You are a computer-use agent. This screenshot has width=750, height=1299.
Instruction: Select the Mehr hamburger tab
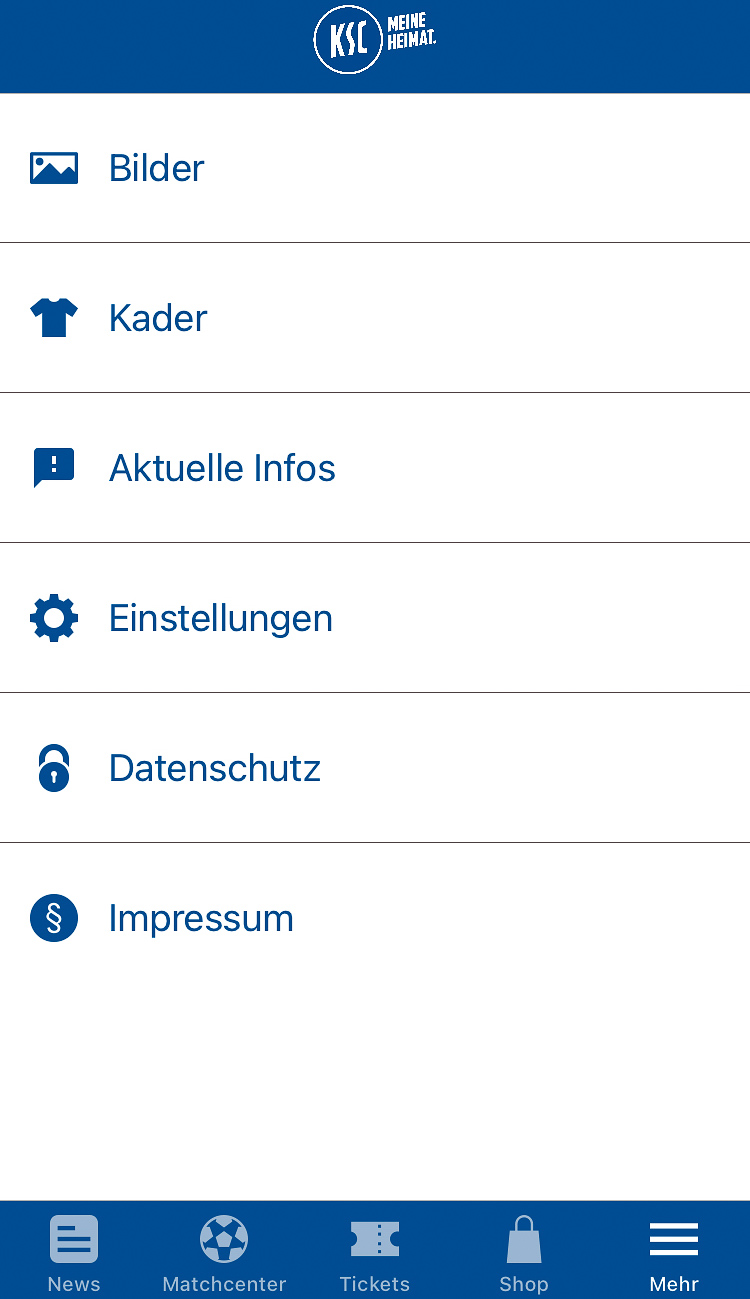[674, 1251]
